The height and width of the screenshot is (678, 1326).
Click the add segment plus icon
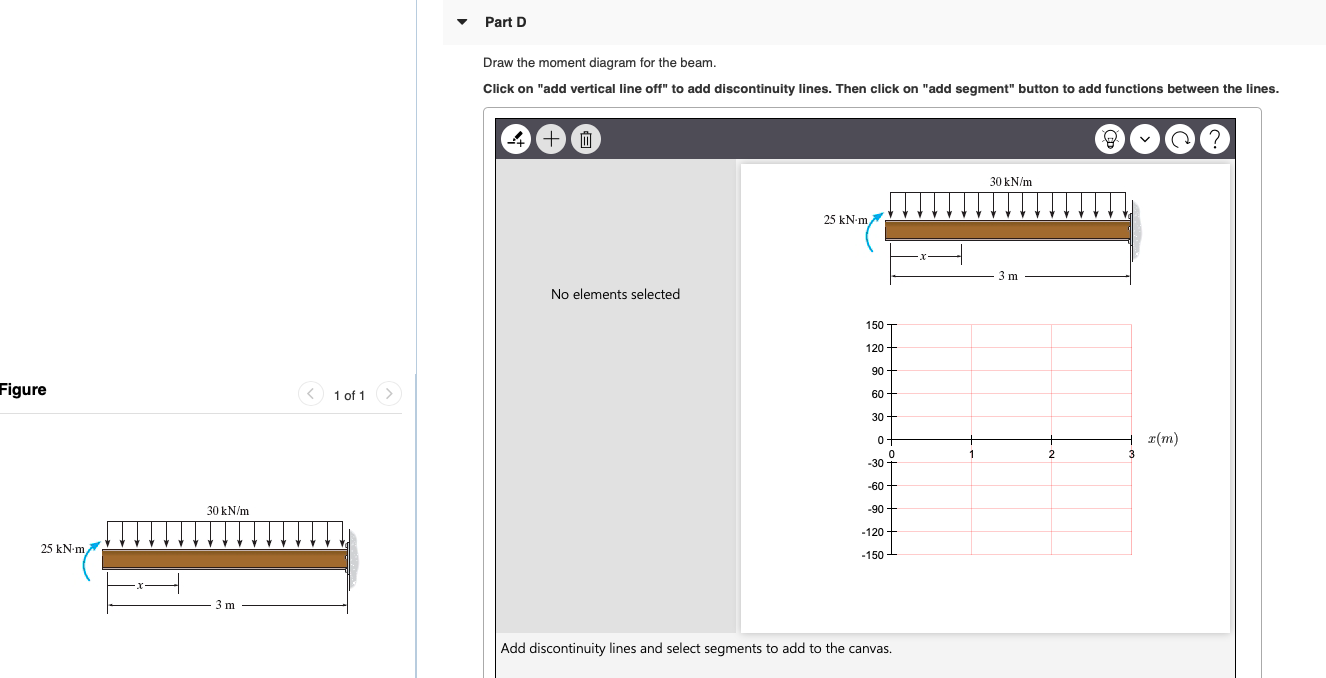[x=550, y=139]
